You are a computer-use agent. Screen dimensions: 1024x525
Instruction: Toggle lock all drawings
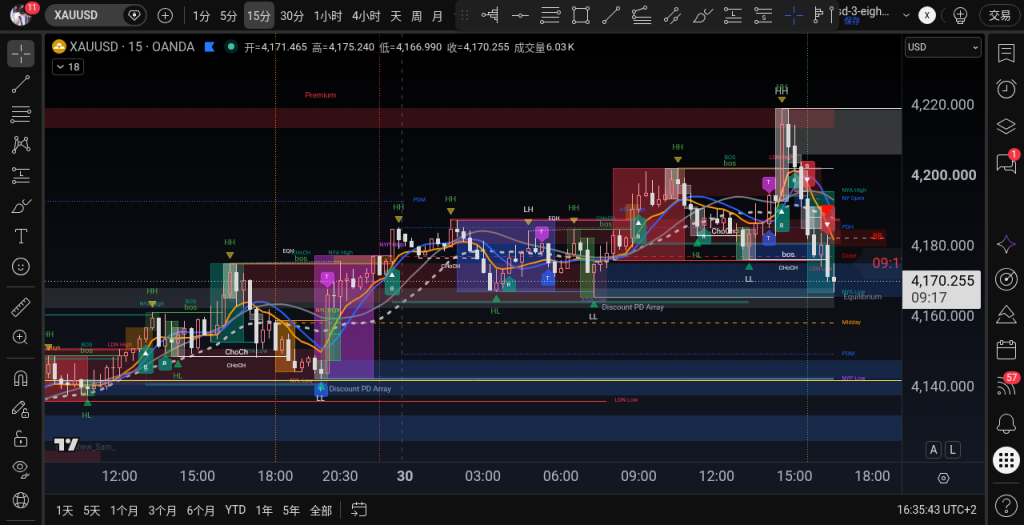(x=21, y=439)
